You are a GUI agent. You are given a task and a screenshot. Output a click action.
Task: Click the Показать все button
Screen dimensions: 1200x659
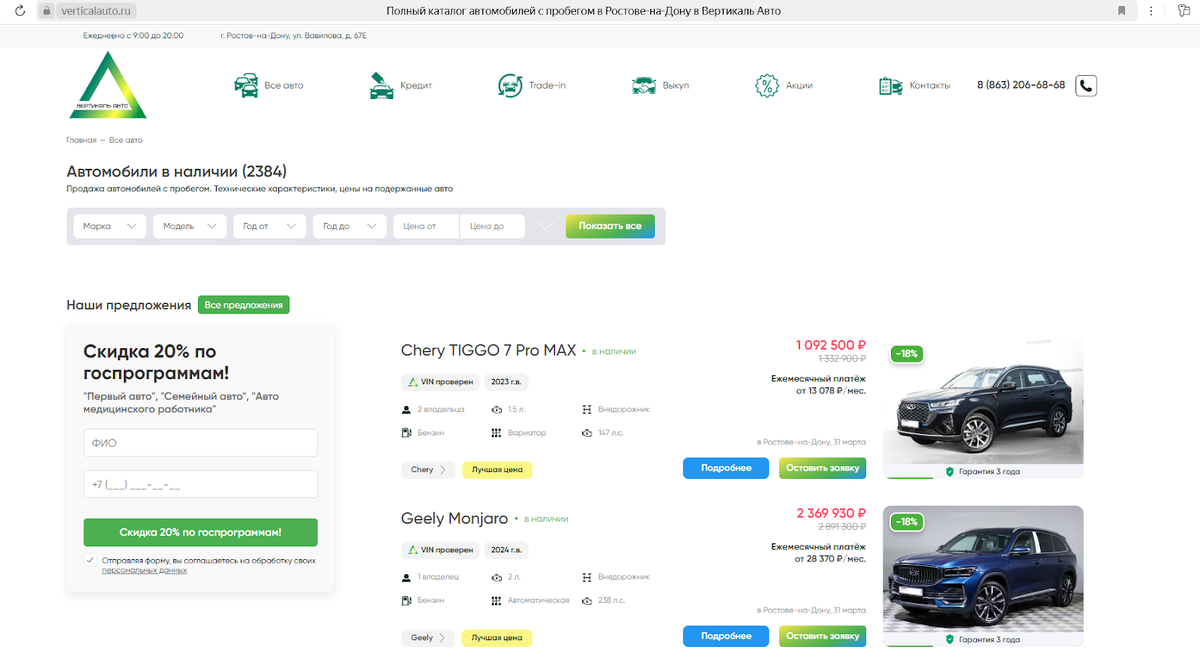tap(610, 226)
